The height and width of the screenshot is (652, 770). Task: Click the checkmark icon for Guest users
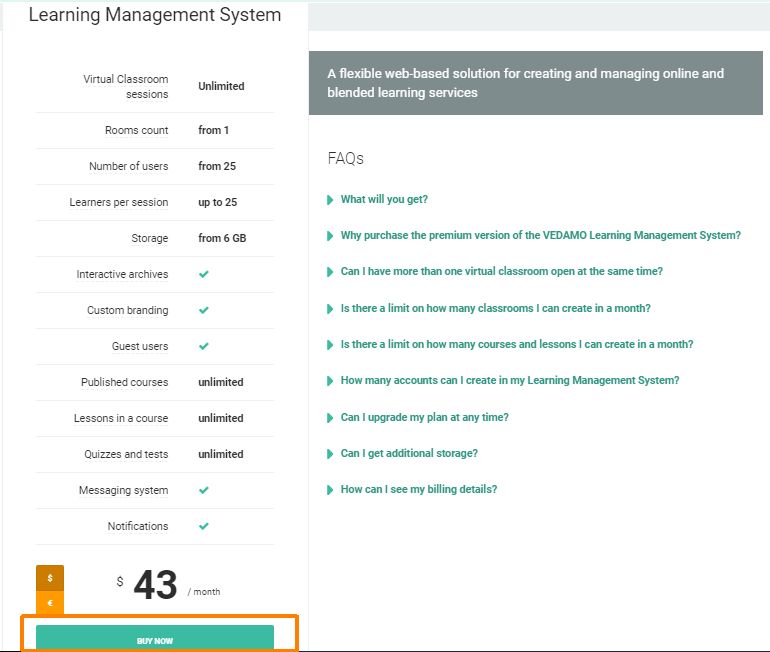click(204, 346)
